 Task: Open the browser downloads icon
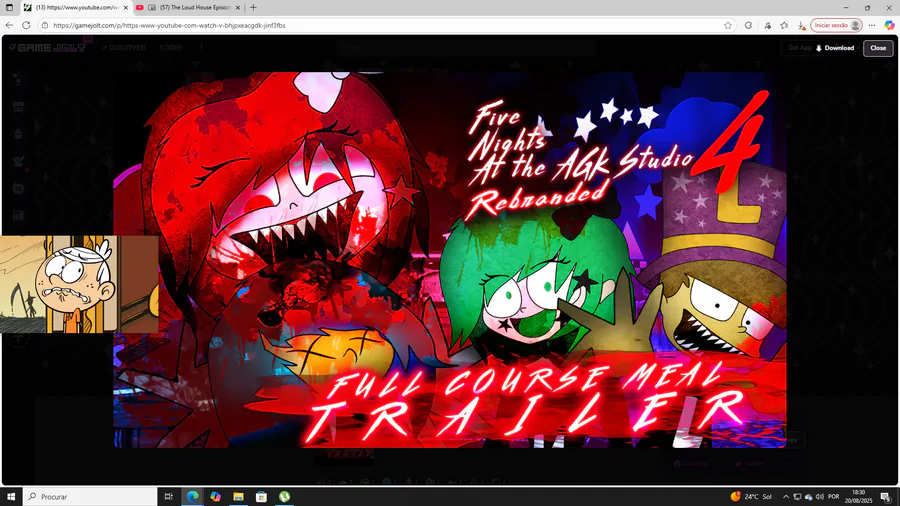(801, 25)
